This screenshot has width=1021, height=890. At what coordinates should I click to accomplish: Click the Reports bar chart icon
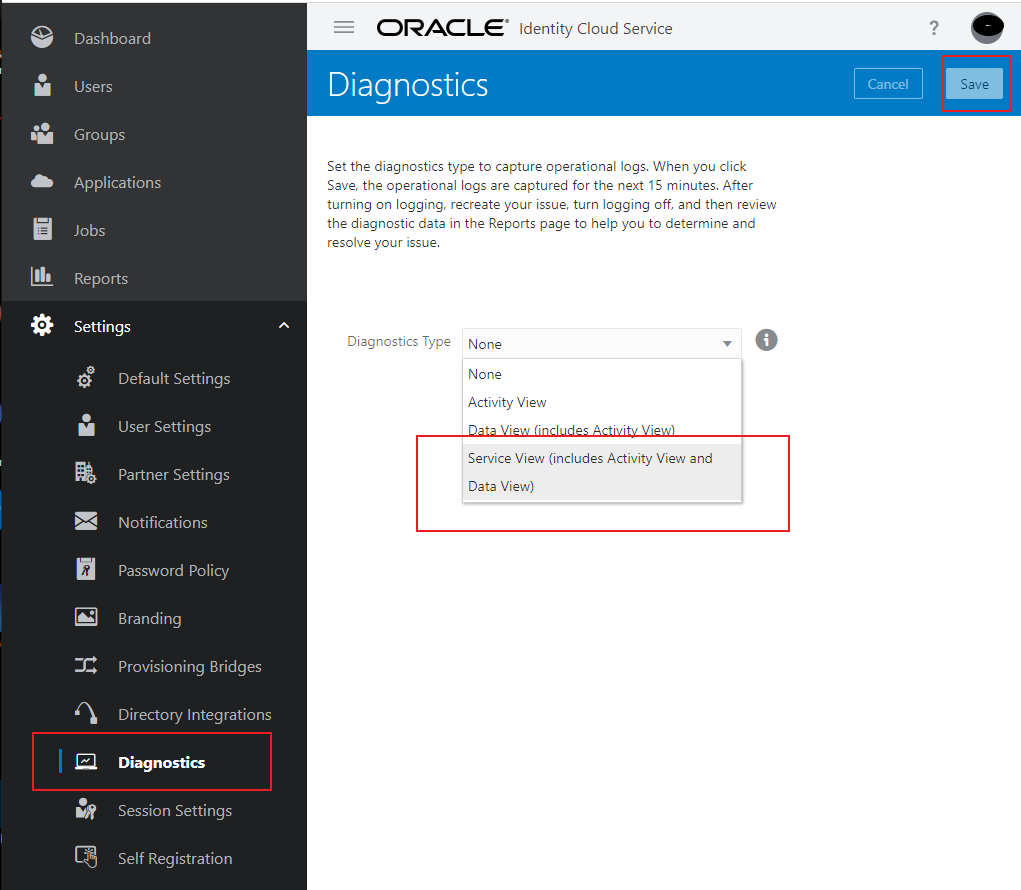tap(42, 277)
